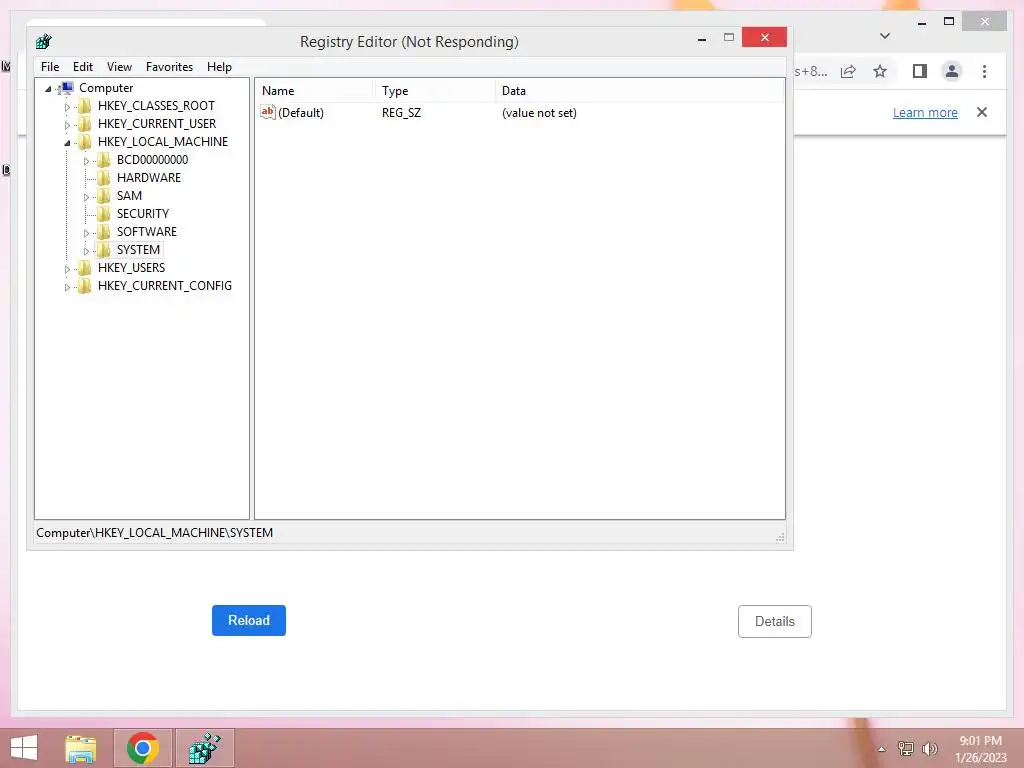Switch to Chrome in the taskbar
This screenshot has height=768, width=1024.
pyautogui.click(x=143, y=748)
